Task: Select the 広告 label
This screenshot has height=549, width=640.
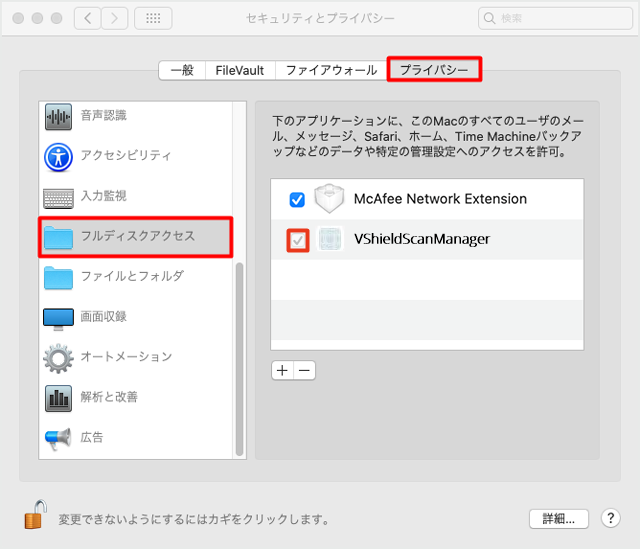Action: pos(92,438)
